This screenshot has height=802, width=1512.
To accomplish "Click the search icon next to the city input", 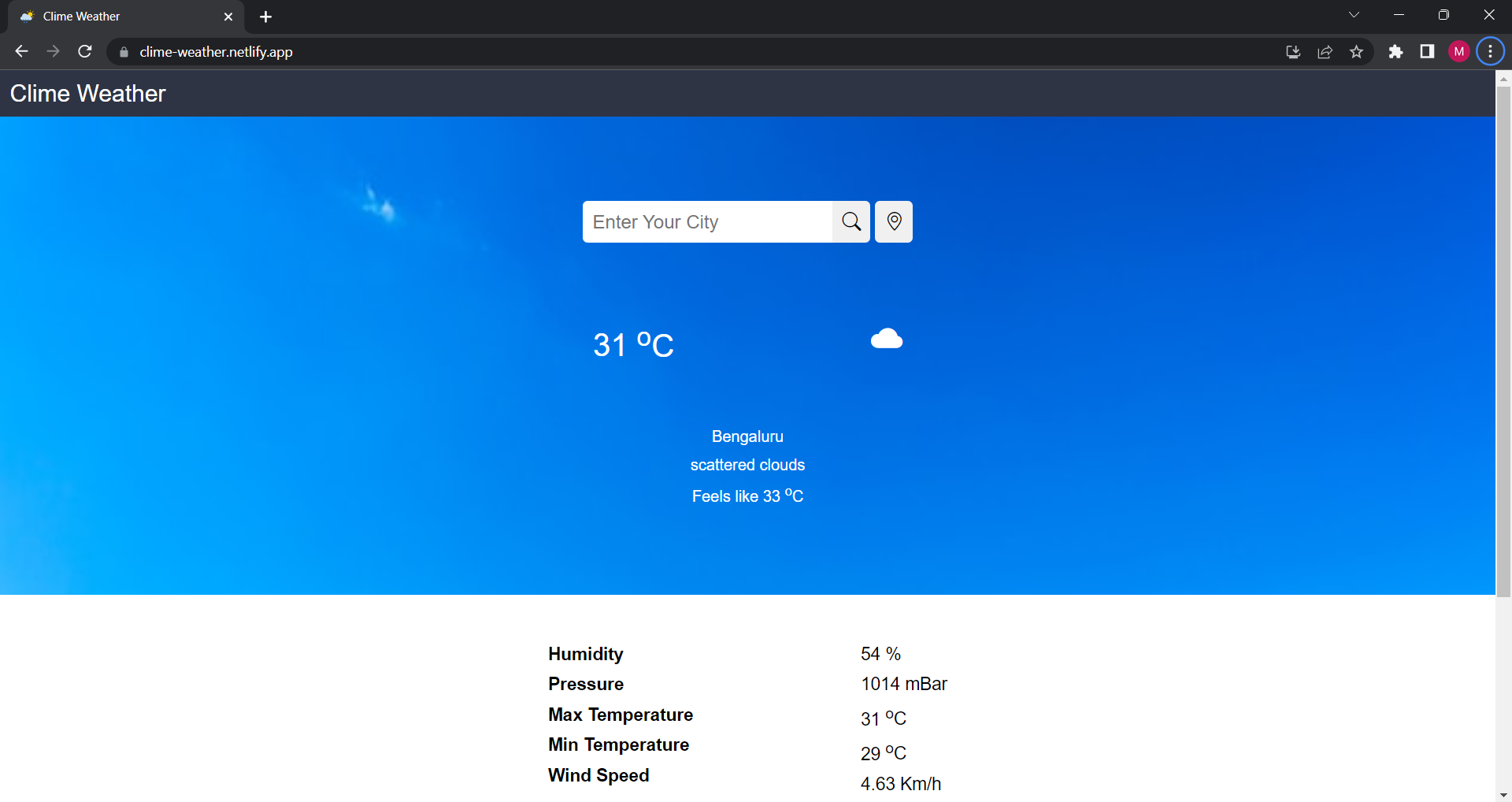I will [850, 221].
